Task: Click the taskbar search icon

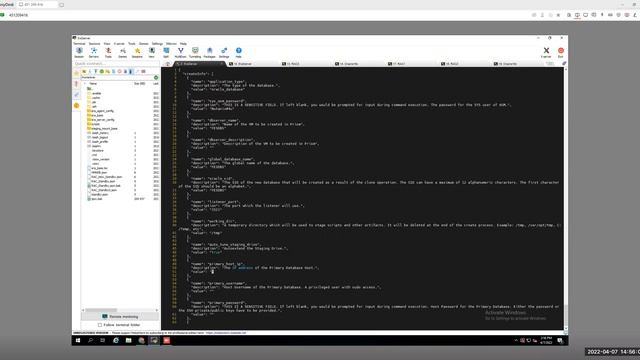Action: [x=91, y=340]
